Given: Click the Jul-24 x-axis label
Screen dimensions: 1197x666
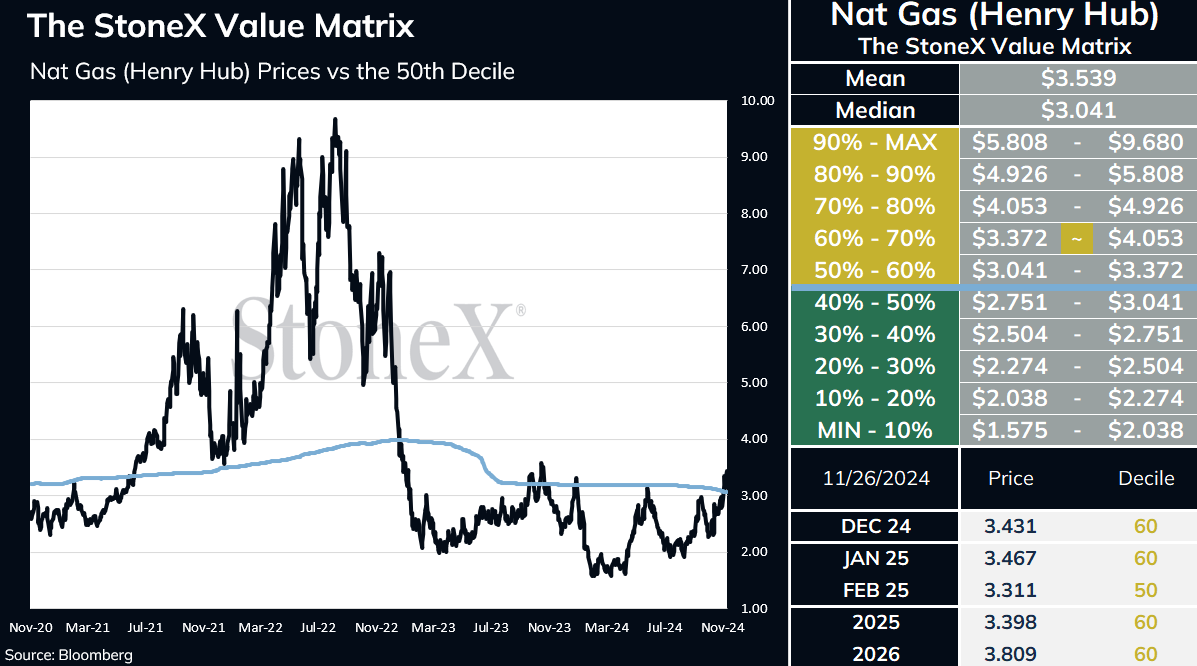Looking at the screenshot, I should [x=664, y=627].
